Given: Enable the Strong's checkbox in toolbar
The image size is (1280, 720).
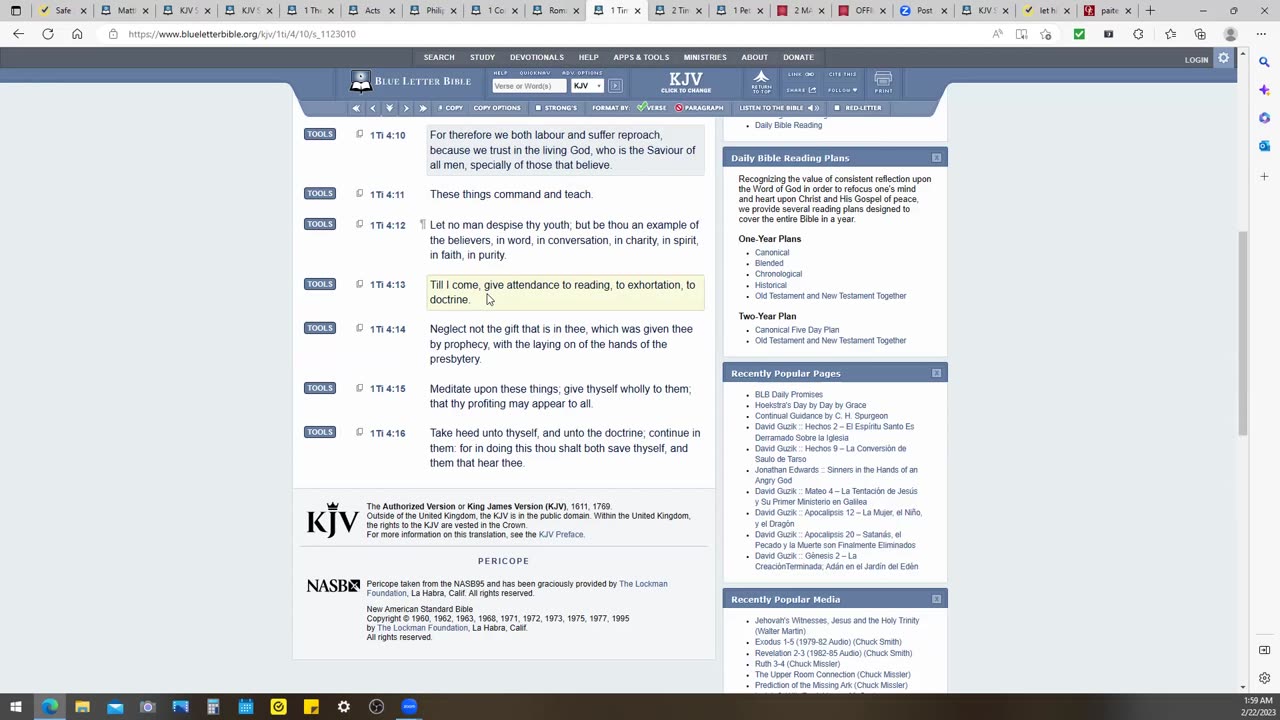Looking at the screenshot, I should (538, 108).
